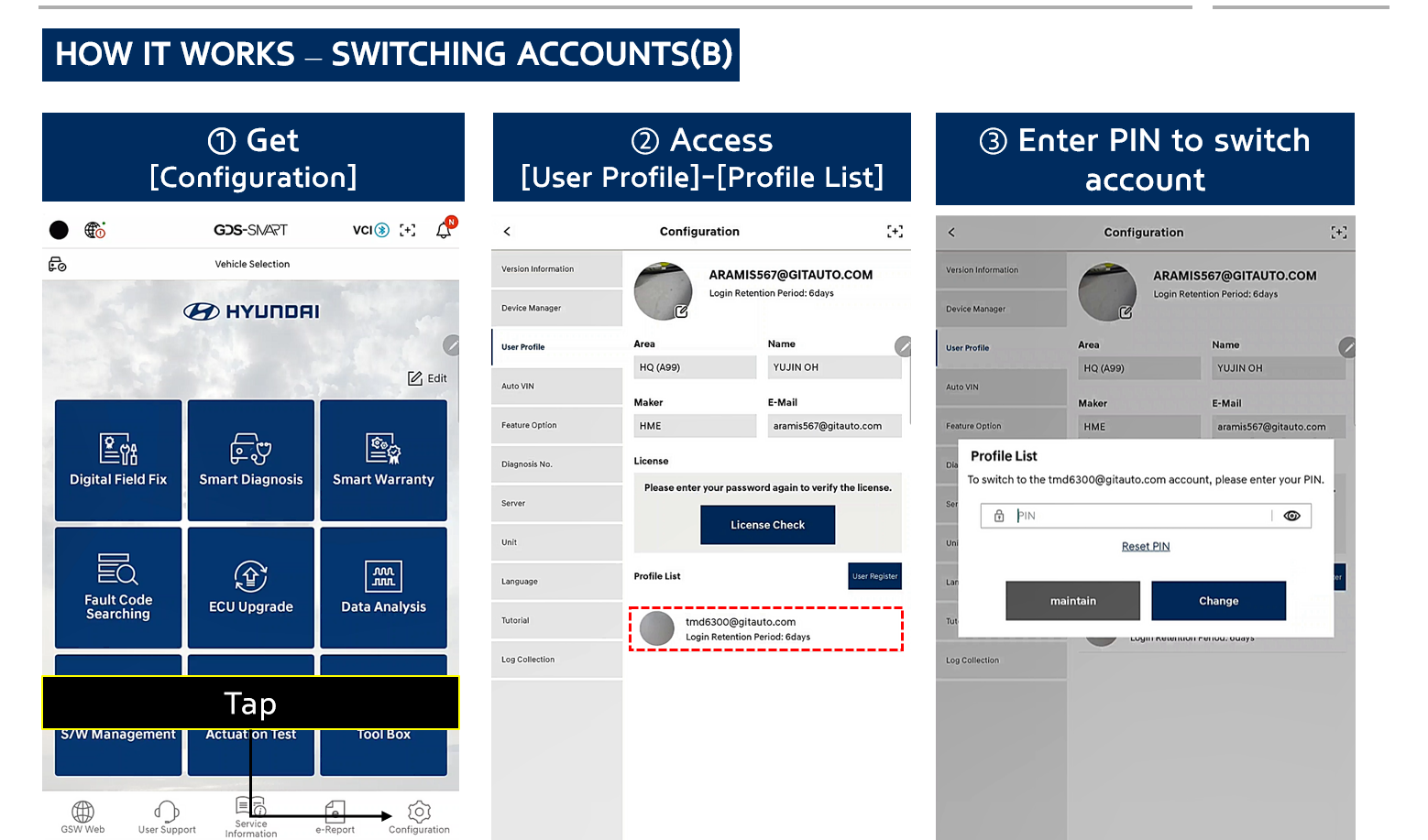
Task: Select Log Collection in step 2 sidebar
Action: [x=556, y=660]
